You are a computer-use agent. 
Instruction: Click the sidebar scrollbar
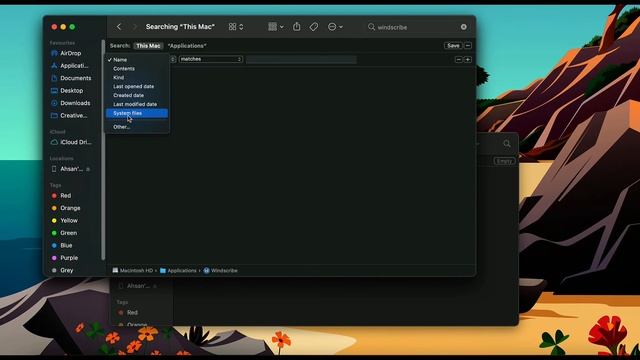point(103,149)
